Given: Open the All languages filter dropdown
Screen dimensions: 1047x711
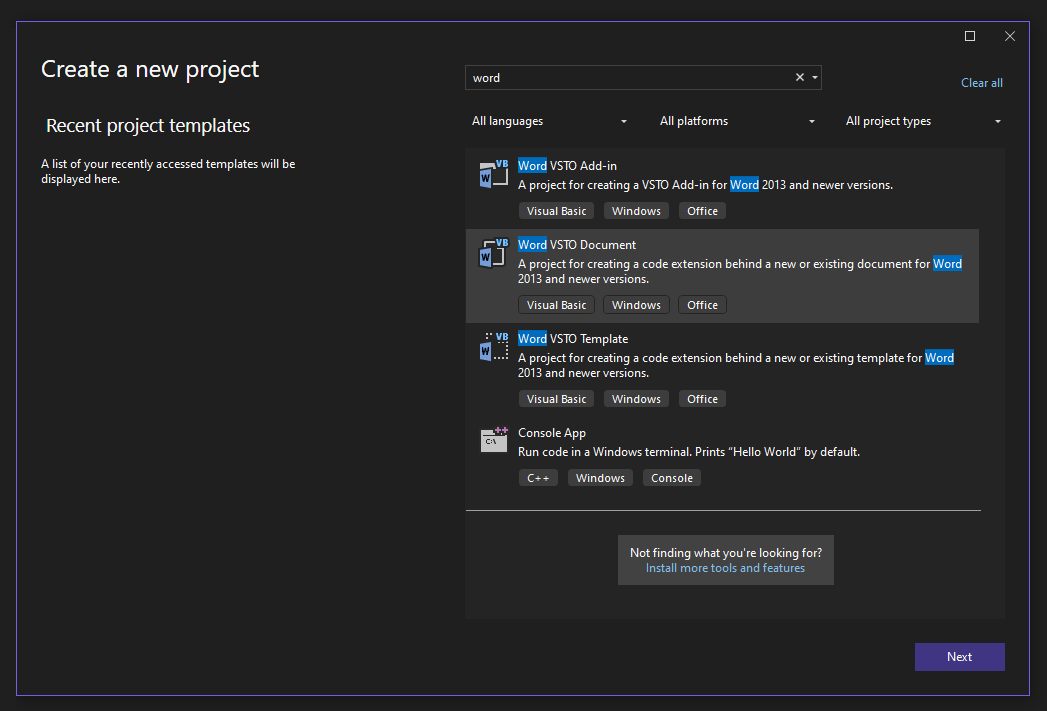Looking at the screenshot, I should tap(550, 121).
